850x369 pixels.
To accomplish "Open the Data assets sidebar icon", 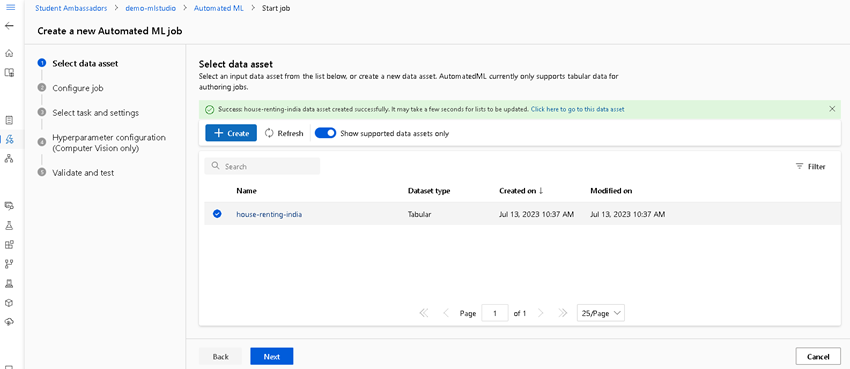I will [9, 205].
